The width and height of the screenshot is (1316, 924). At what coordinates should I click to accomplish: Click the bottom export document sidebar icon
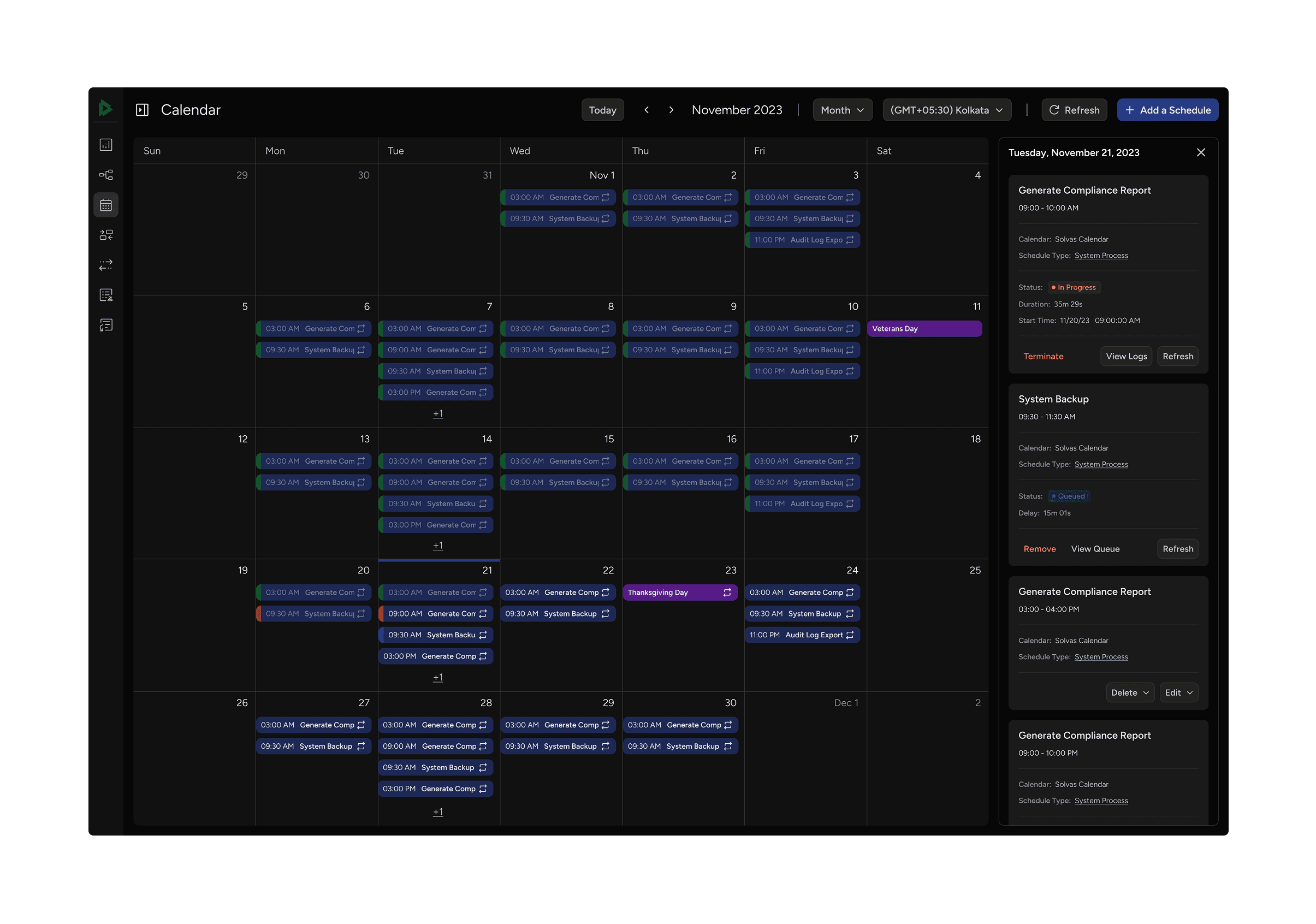(106, 324)
